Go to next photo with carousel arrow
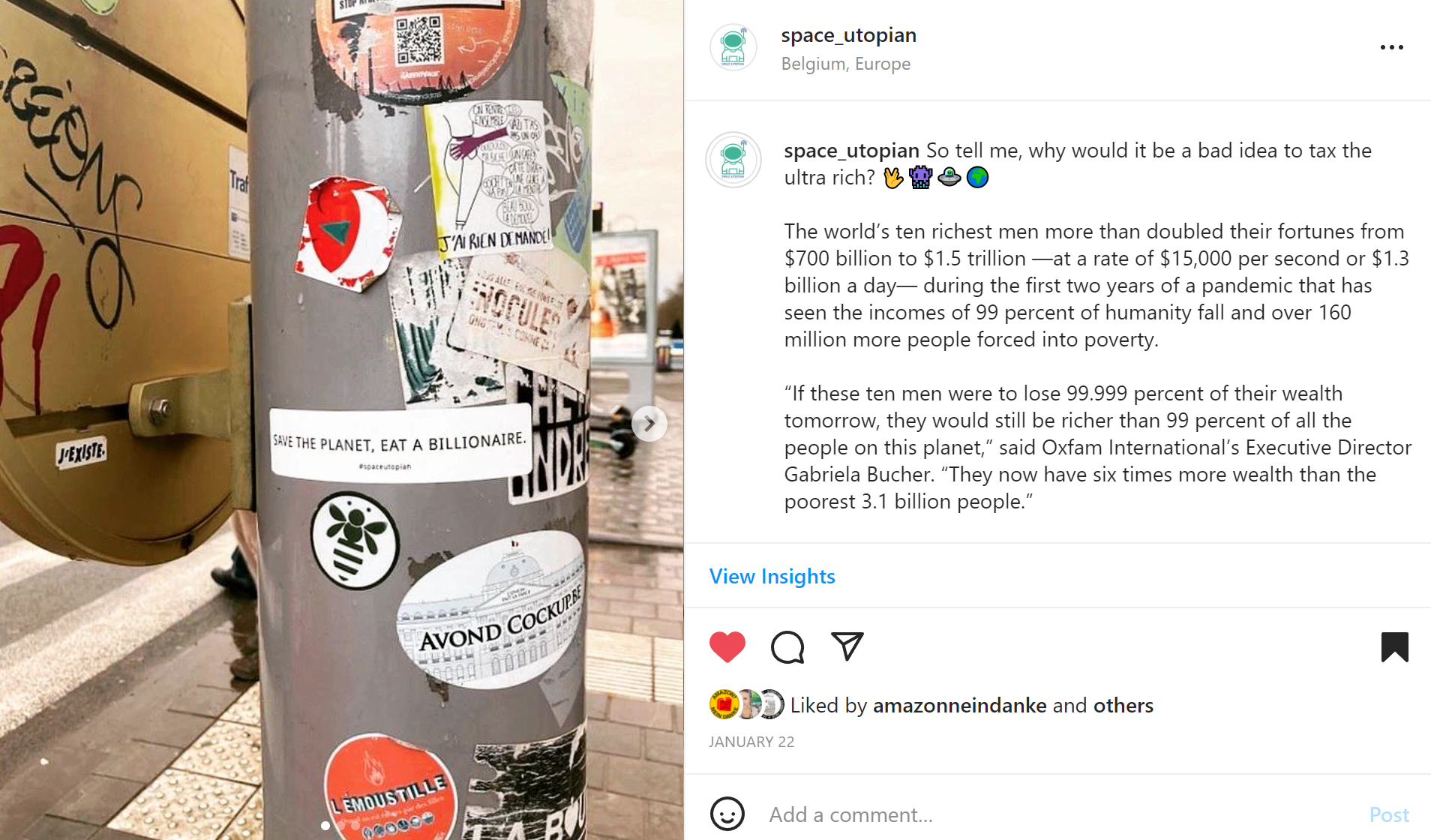This screenshot has height=840, width=1431. click(649, 424)
